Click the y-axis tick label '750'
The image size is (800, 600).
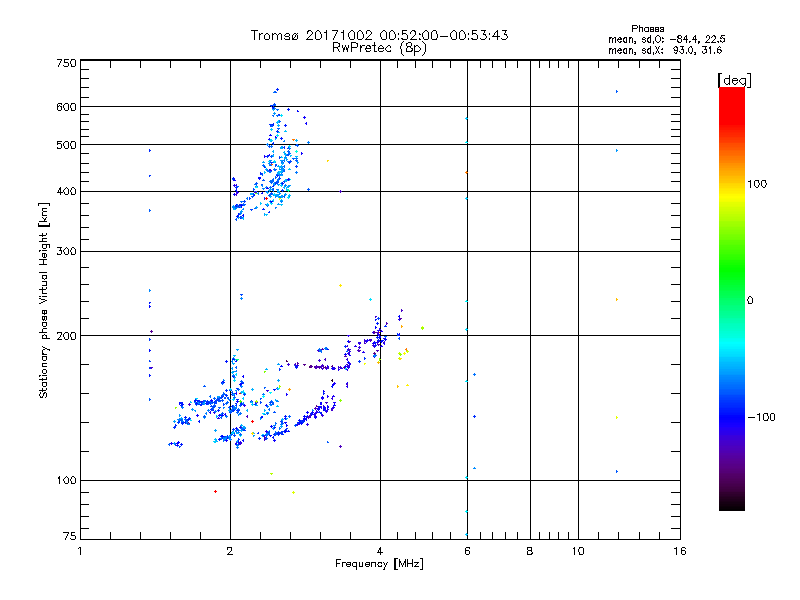tap(66, 63)
